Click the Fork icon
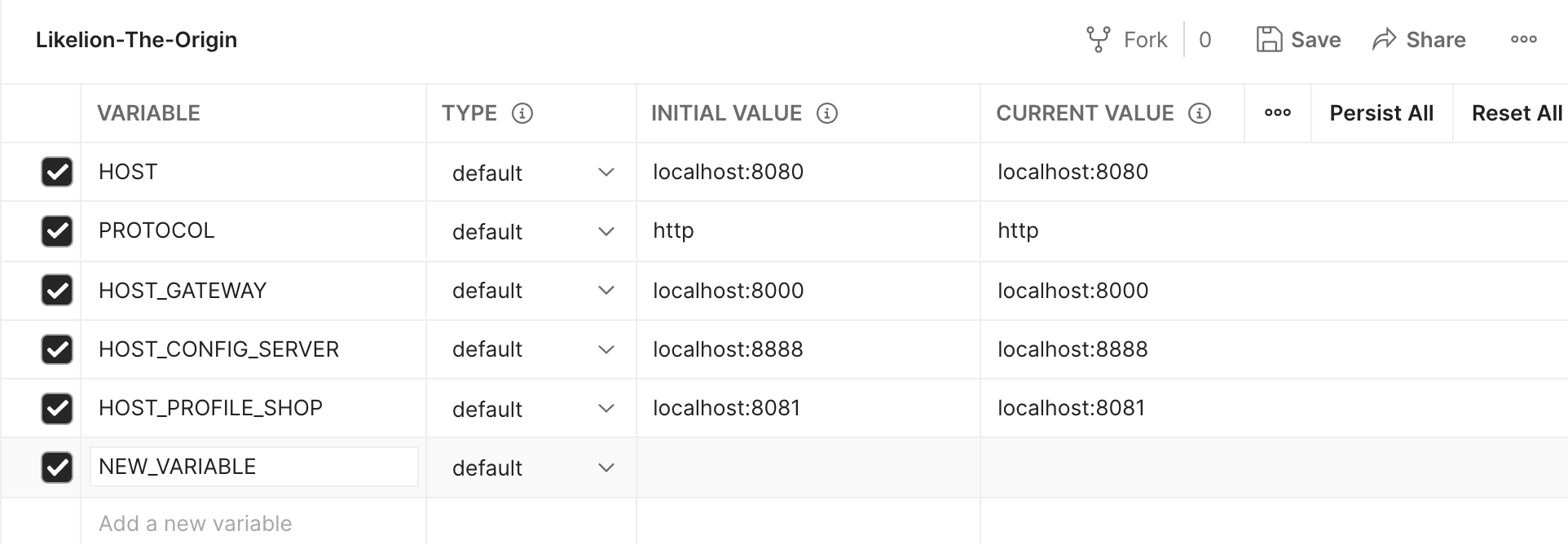Screen dimensions: 1568x544 coord(1098,39)
